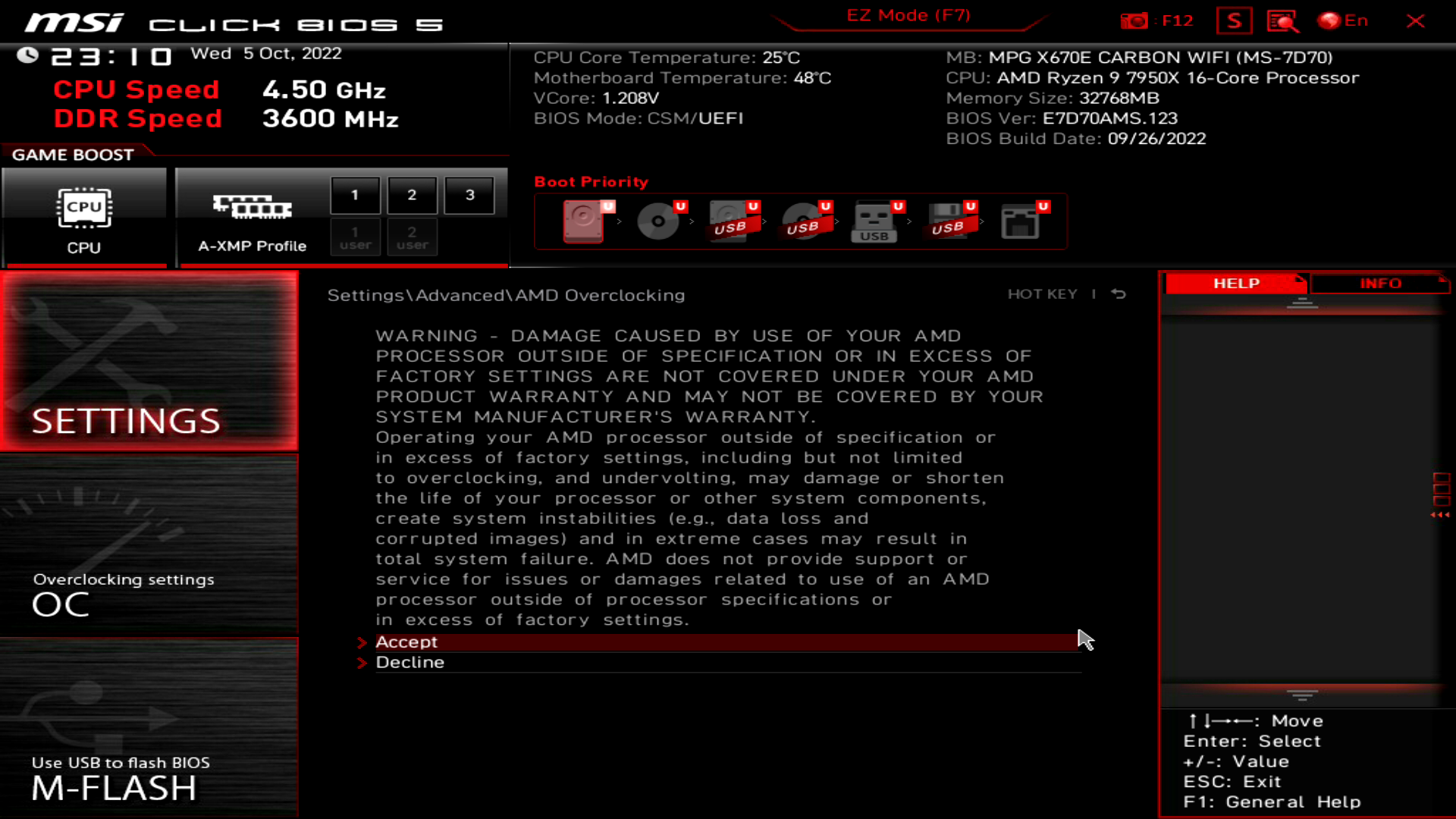Select Accept to confirm AMD overclocking

pyautogui.click(x=406, y=641)
